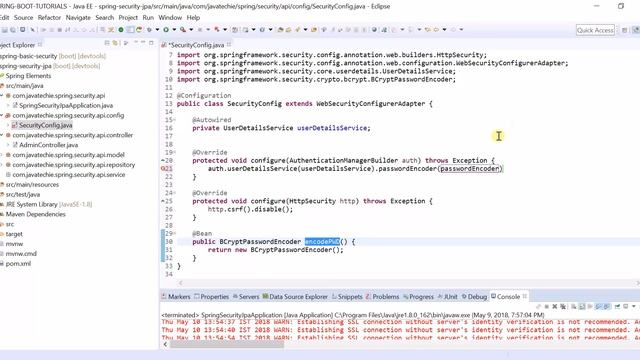Click the Debug bug toolbar icon
Viewport: 640px width, 360px height.
pos(149,30)
